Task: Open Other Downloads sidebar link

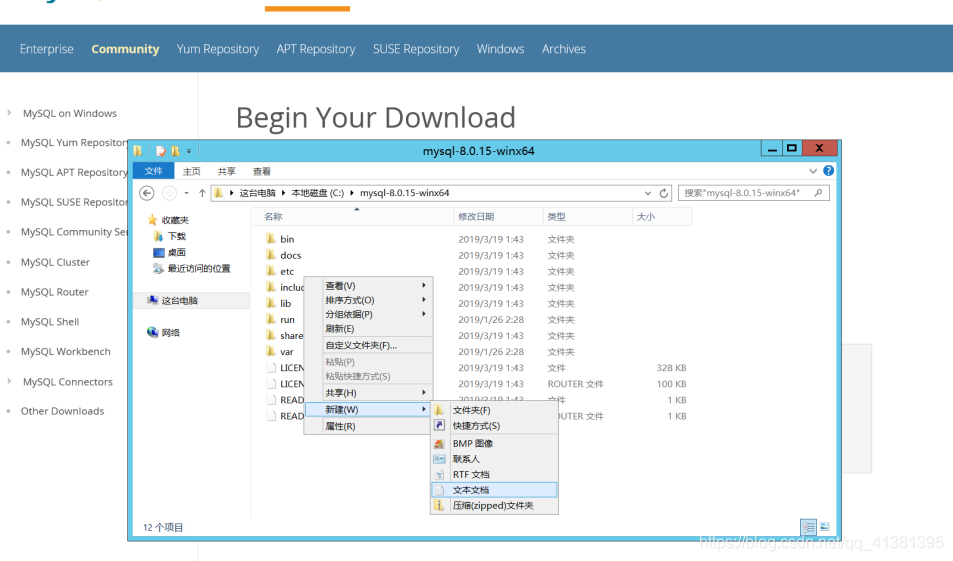Action: click(63, 411)
